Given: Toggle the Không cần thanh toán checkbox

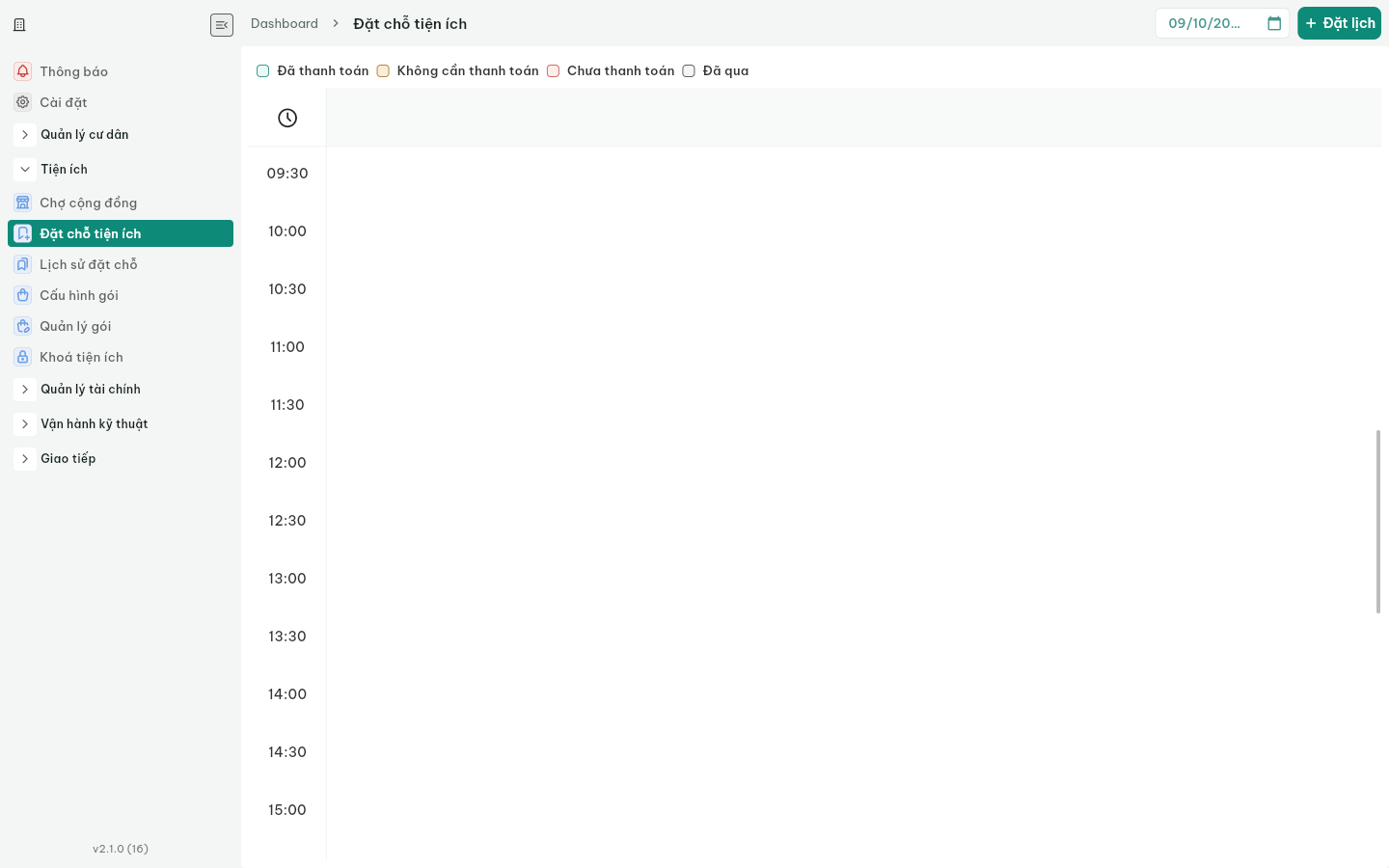Looking at the screenshot, I should coord(383,70).
